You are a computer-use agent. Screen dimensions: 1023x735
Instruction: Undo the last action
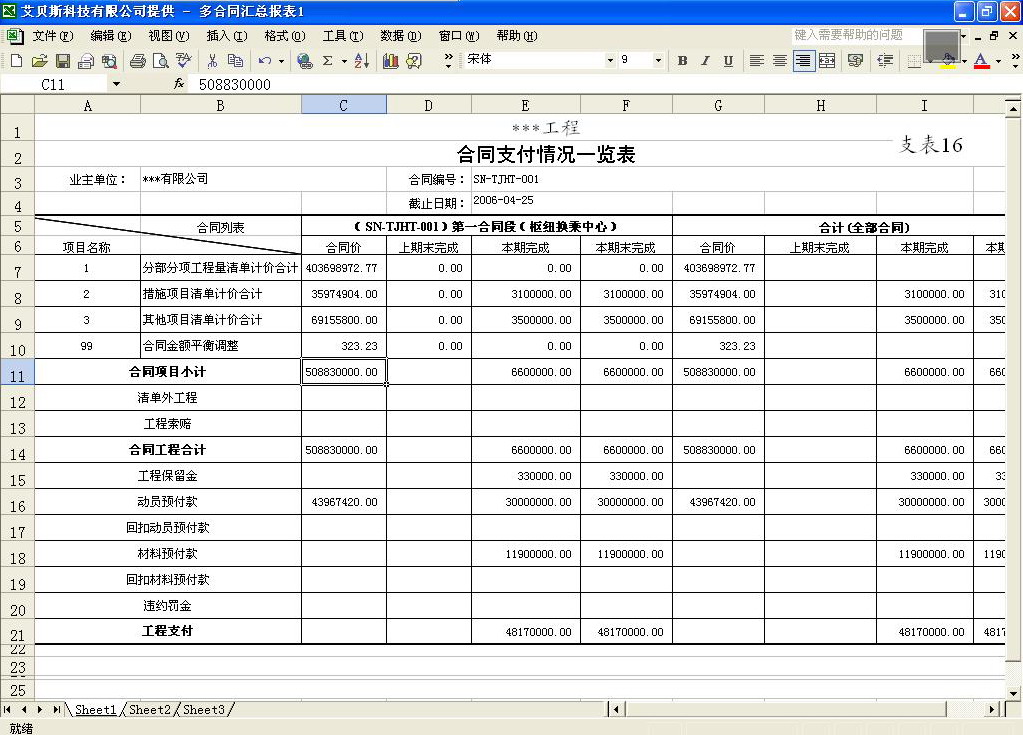click(x=264, y=61)
